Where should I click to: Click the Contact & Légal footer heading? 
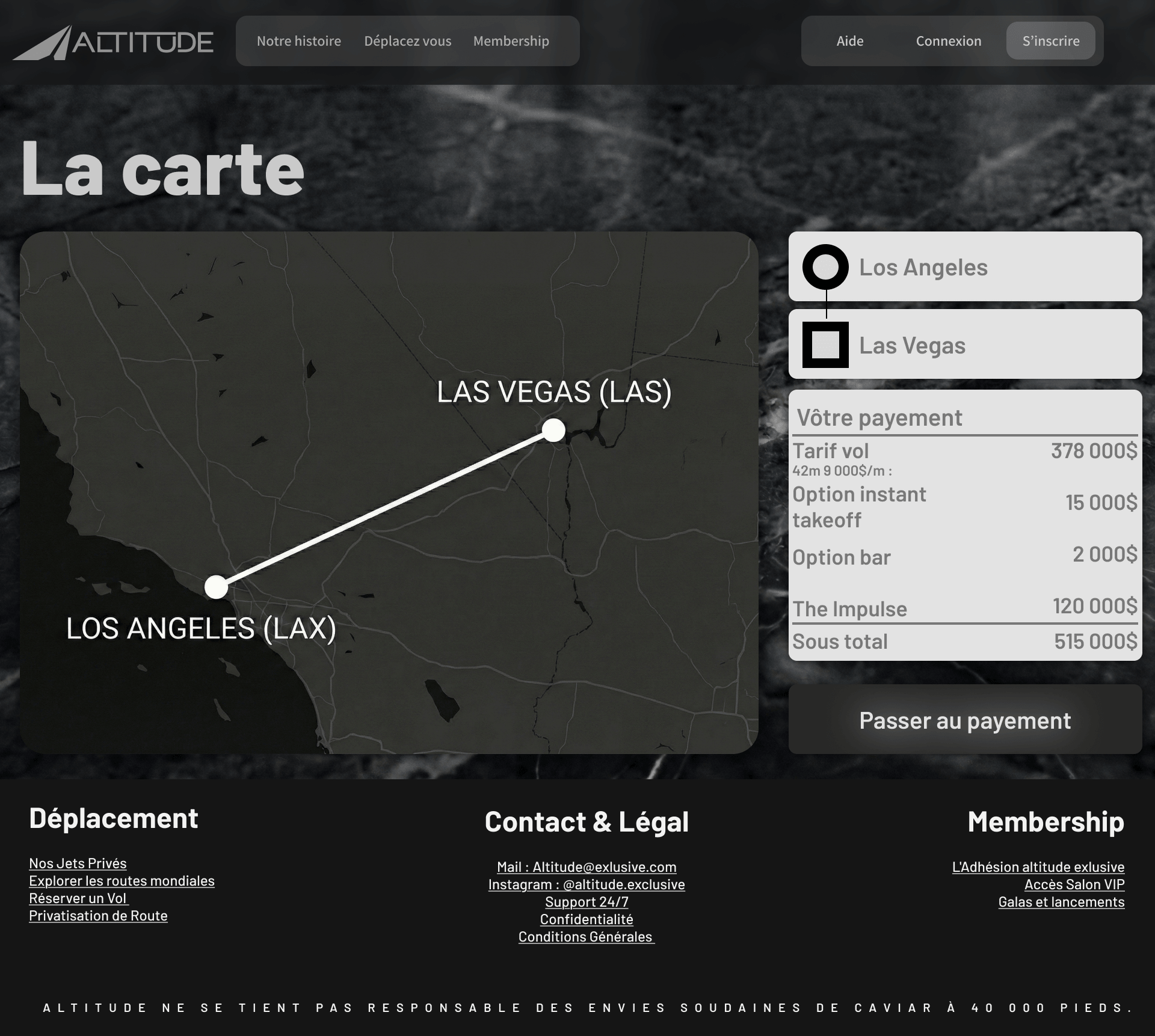(x=587, y=822)
